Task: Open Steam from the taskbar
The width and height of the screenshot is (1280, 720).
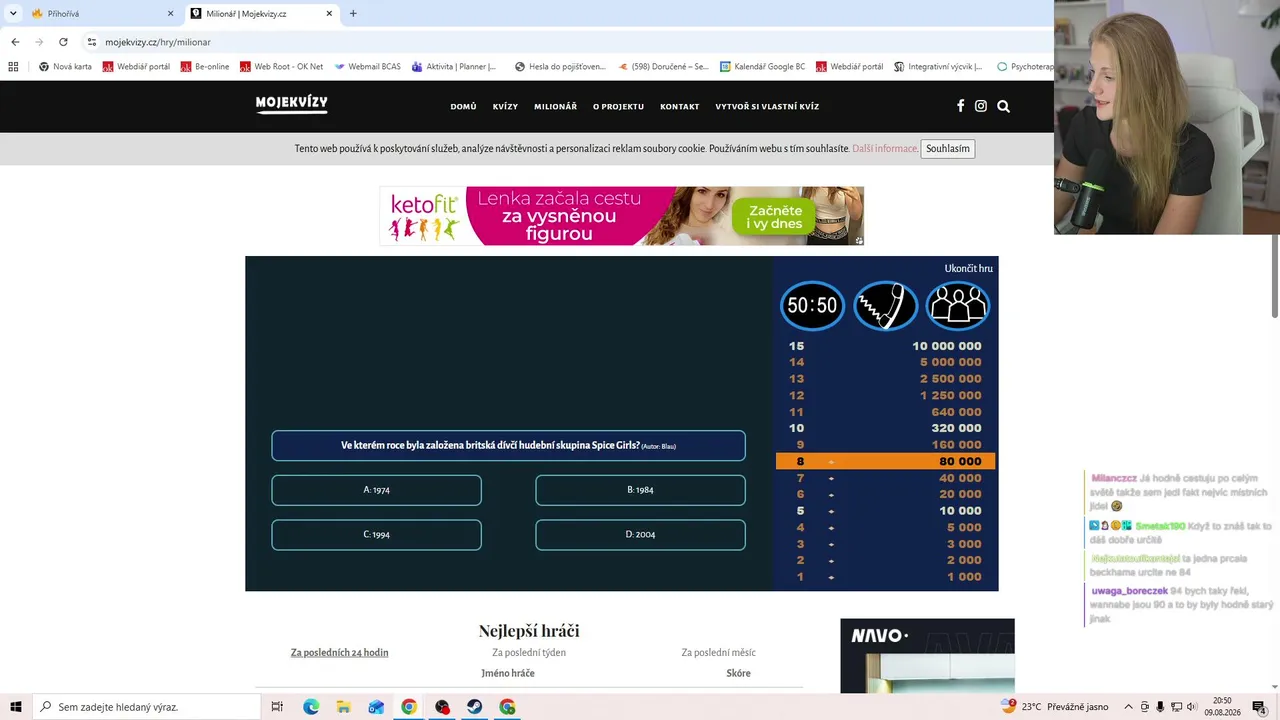Action: tap(475, 707)
